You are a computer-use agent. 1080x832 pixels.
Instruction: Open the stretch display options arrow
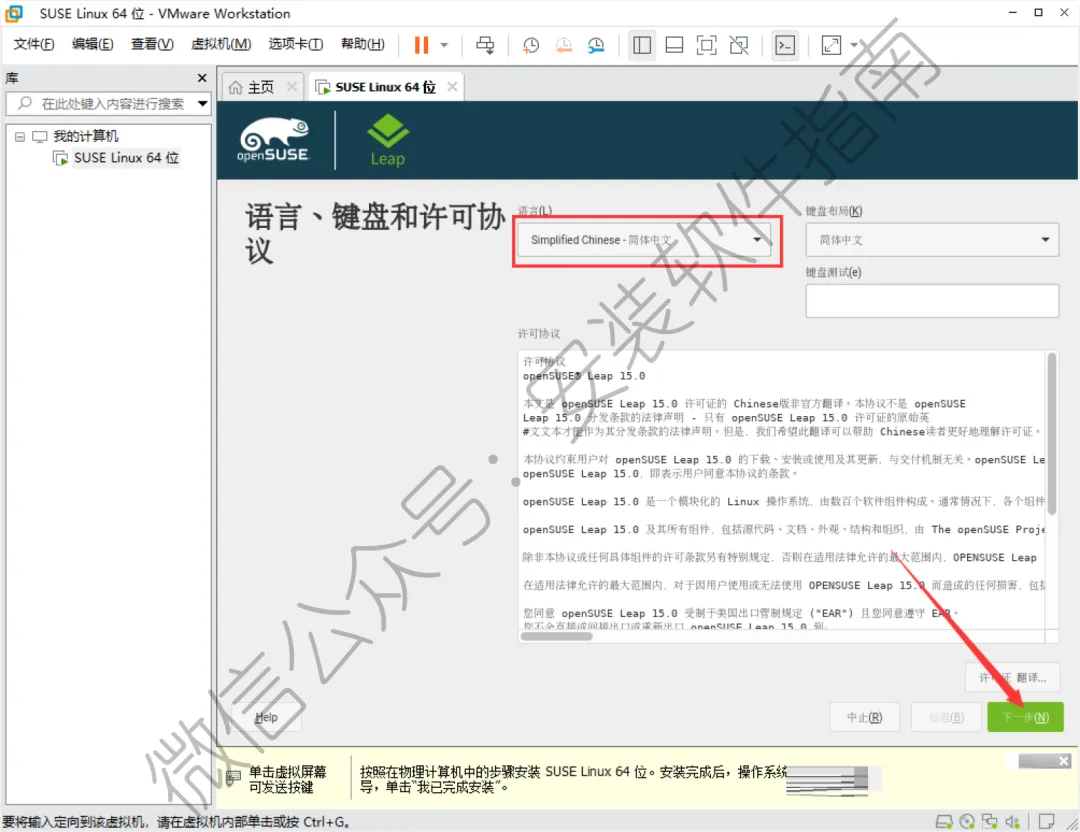tap(855, 45)
